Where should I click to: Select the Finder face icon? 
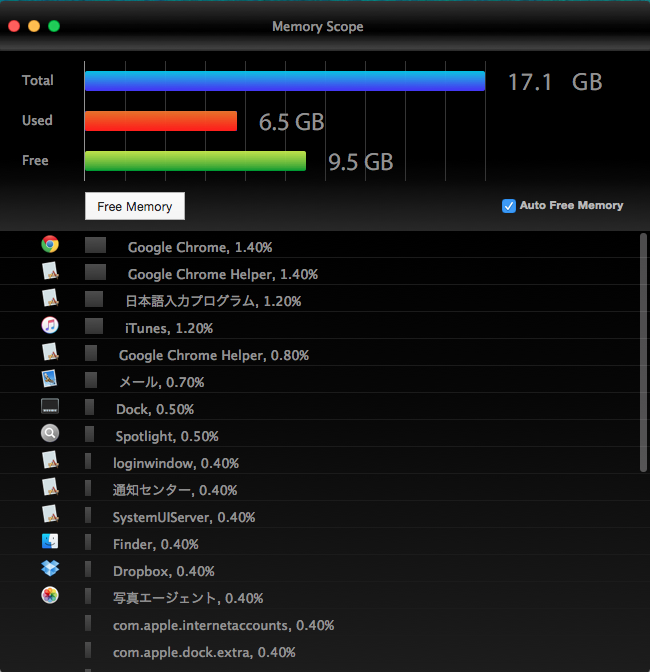click(x=50, y=541)
